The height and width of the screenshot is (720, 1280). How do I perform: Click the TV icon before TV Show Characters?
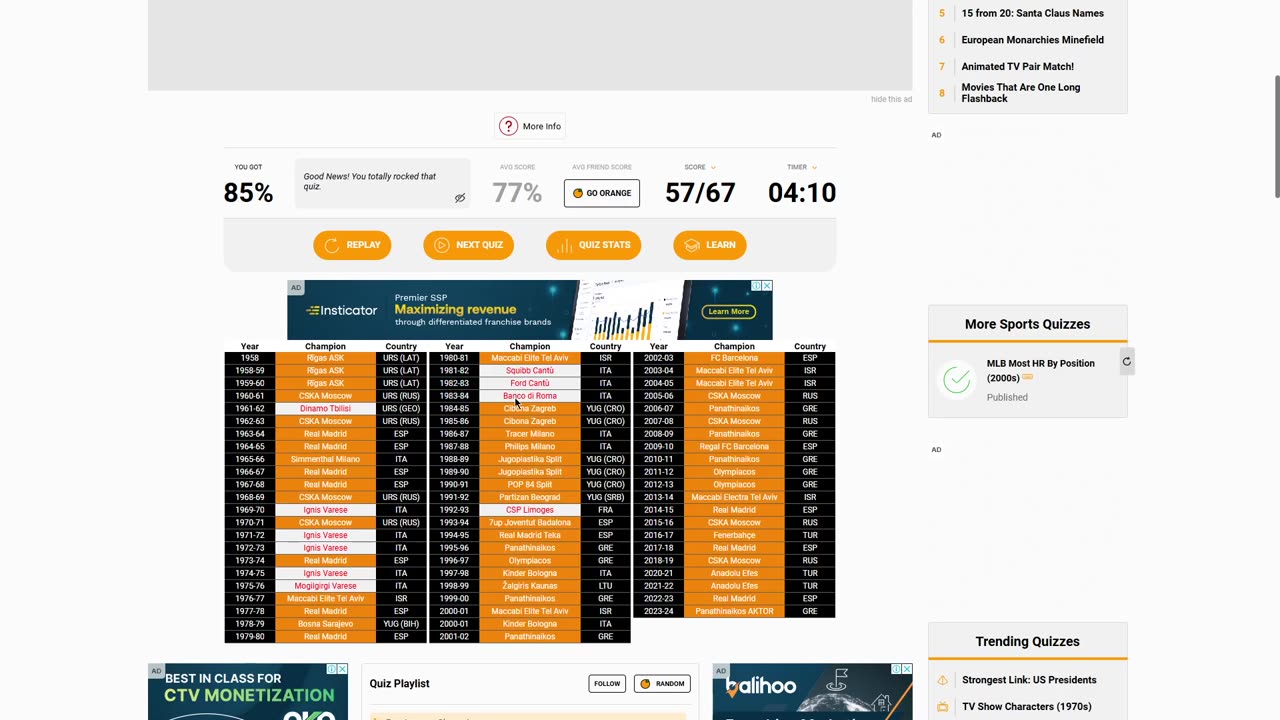point(942,707)
